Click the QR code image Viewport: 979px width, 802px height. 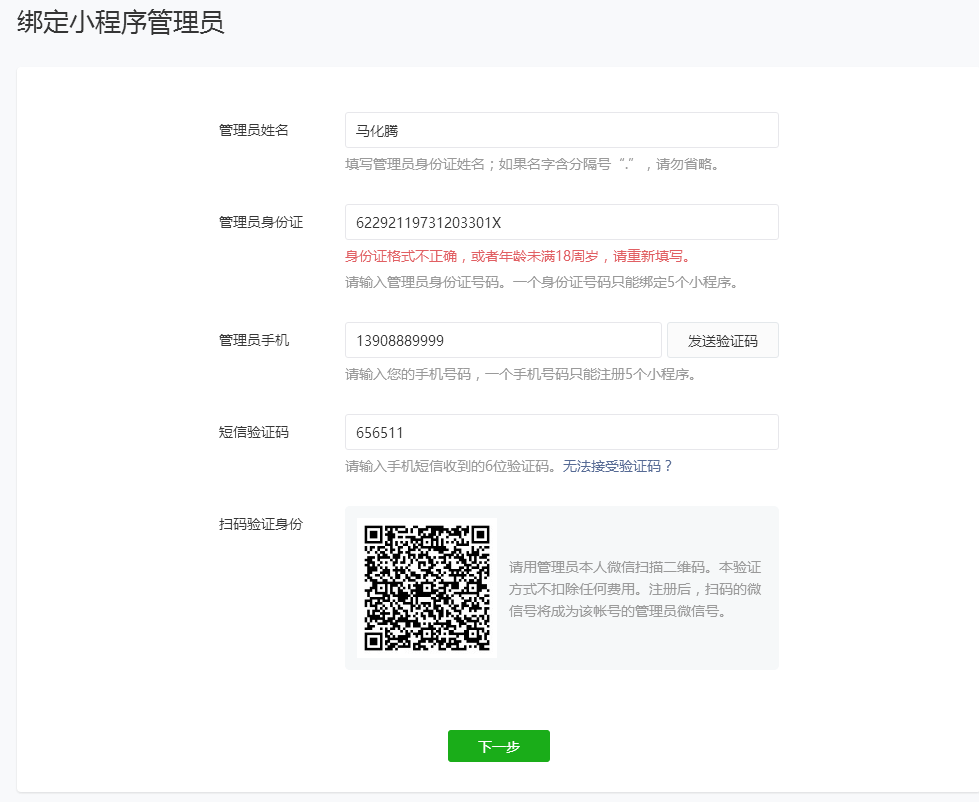tap(427, 588)
